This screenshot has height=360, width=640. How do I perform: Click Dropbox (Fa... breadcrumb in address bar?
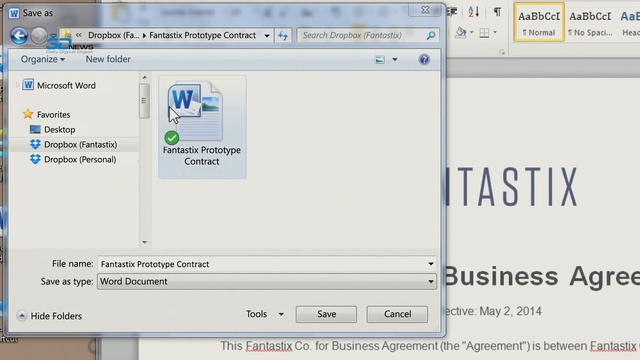pyautogui.click(x=113, y=36)
